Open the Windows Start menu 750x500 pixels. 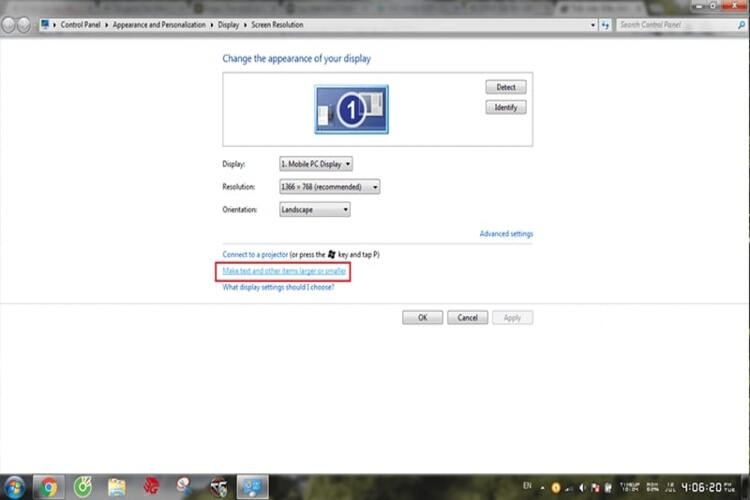pyautogui.click(x=14, y=487)
